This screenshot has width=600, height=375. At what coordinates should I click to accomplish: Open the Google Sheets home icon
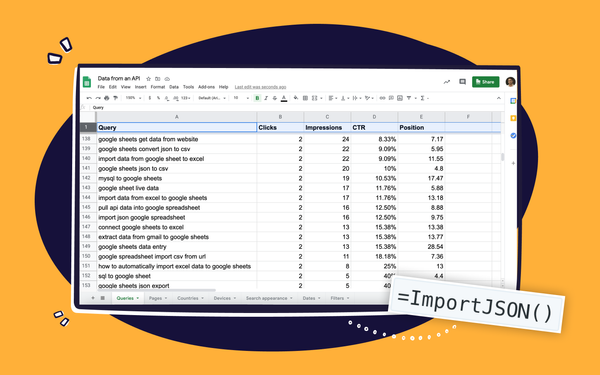pyautogui.click(x=87, y=82)
